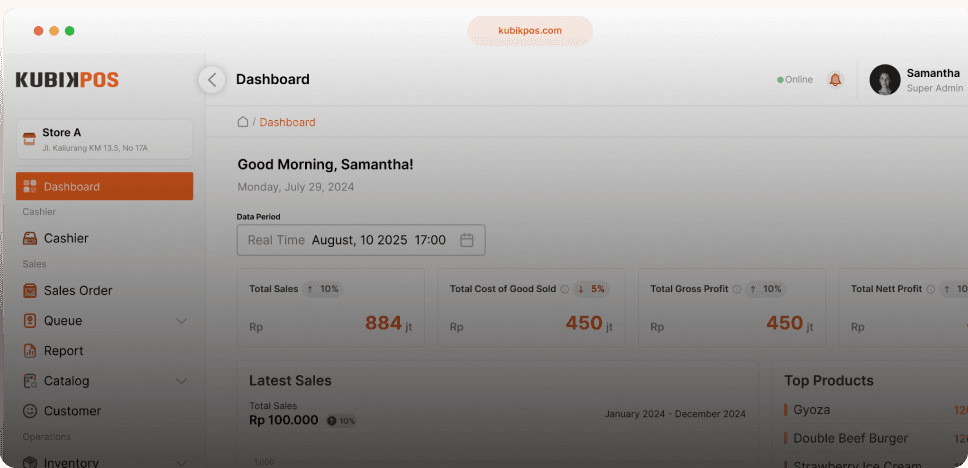This screenshot has width=968, height=468.
Task: Click the Customer smiley icon
Action: [30, 411]
